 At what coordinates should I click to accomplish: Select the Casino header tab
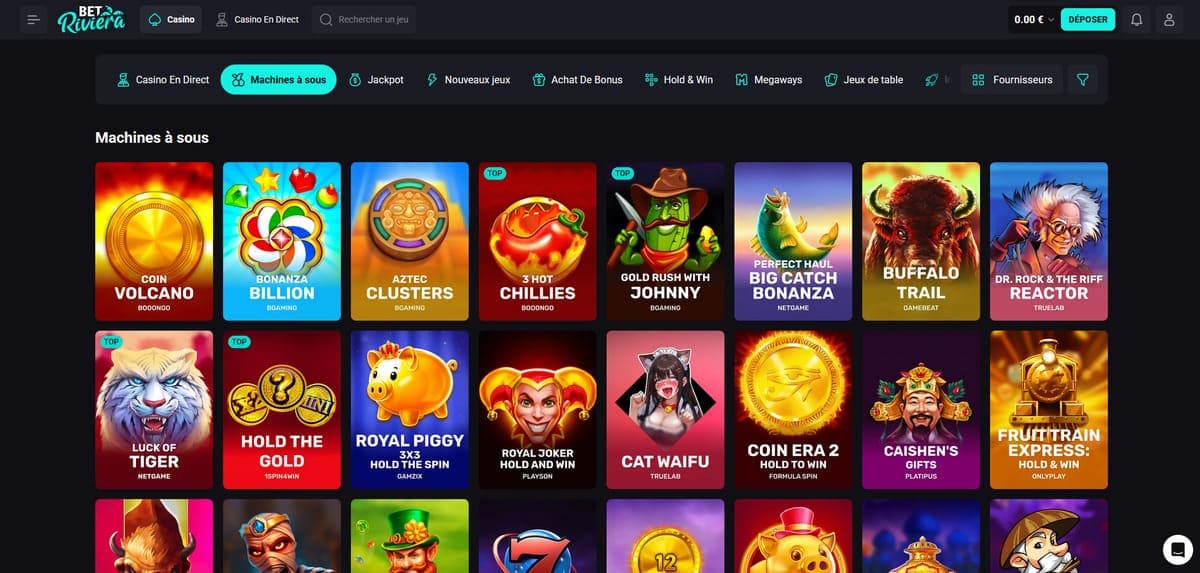tap(171, 19)
